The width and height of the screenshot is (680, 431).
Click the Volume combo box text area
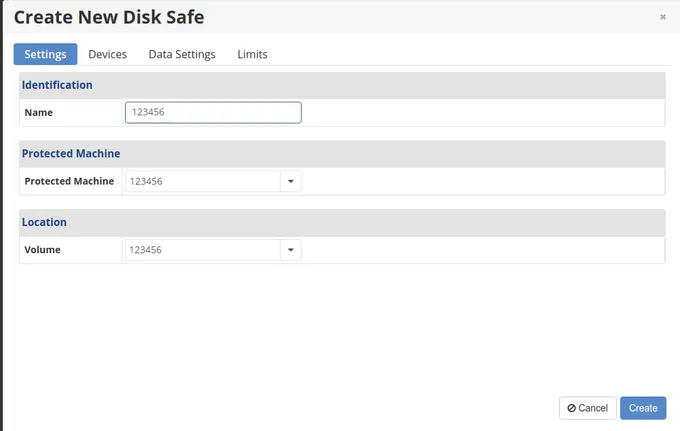click(x=203, y=250)
